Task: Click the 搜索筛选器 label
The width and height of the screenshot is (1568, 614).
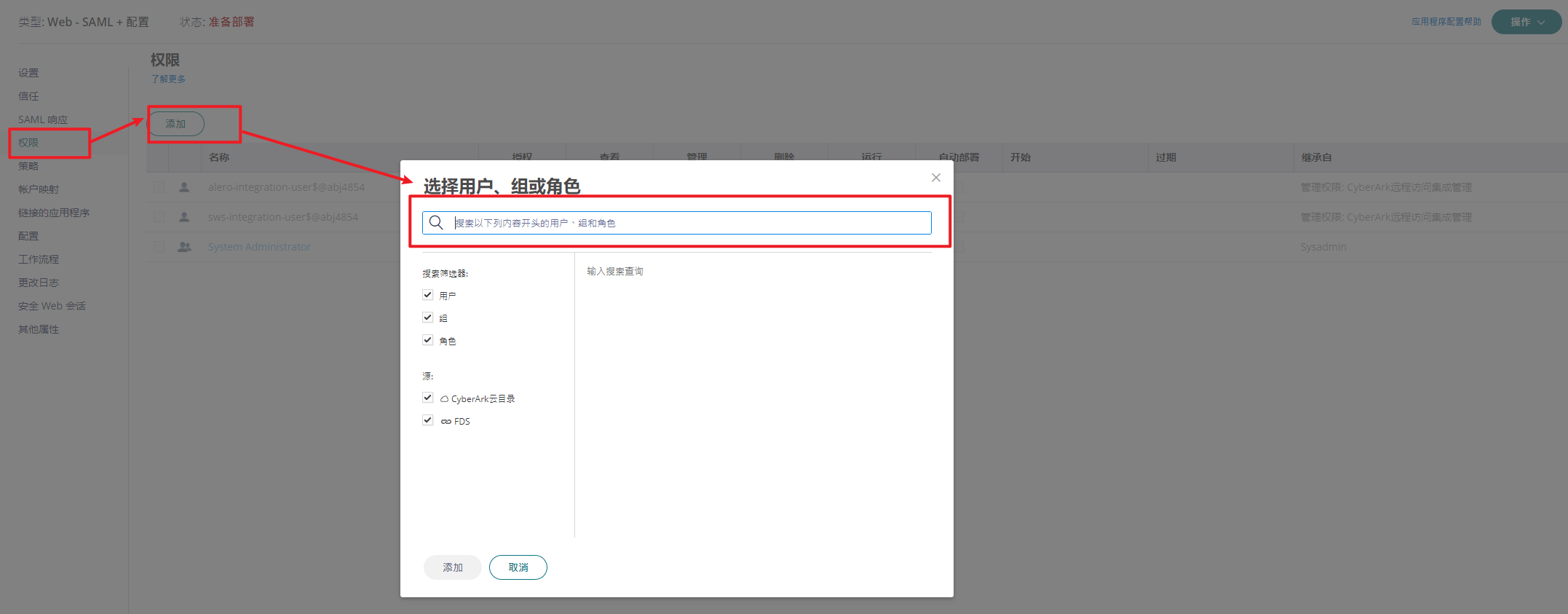Action: [446, 274]
